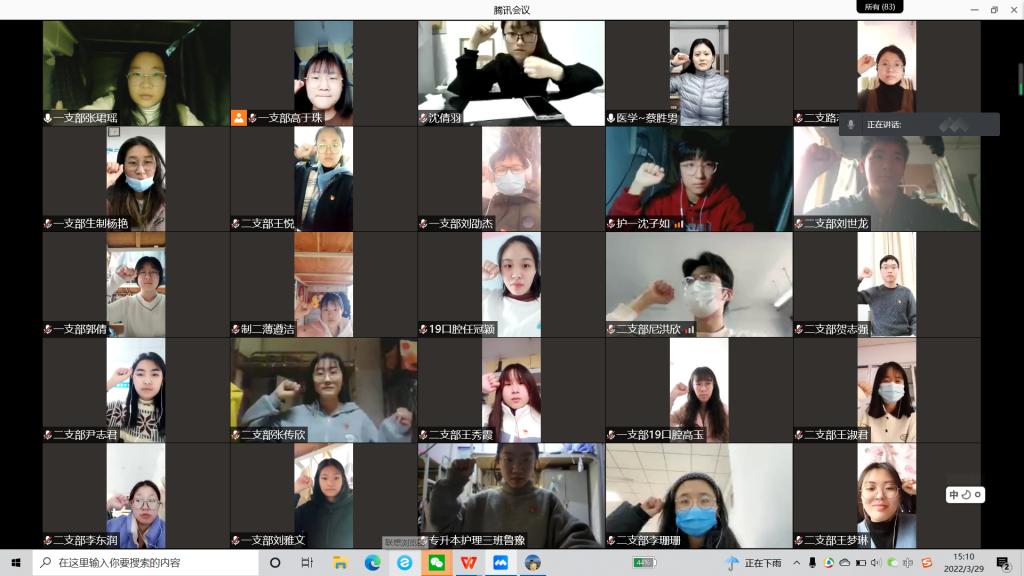
Task: Open WeChat from the taskbar
Action: point(436,563)
